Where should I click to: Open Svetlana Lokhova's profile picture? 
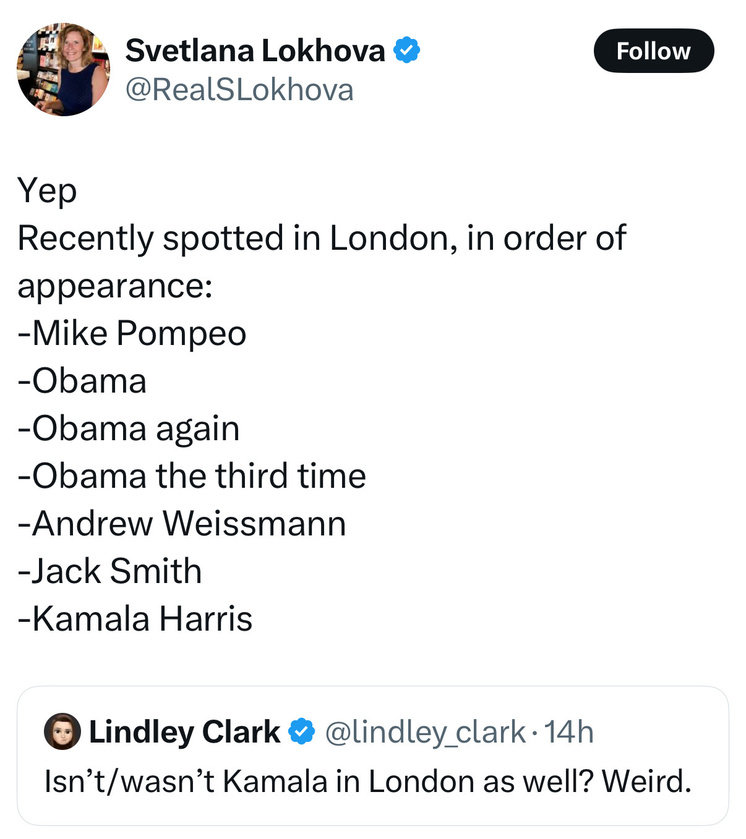62,71
